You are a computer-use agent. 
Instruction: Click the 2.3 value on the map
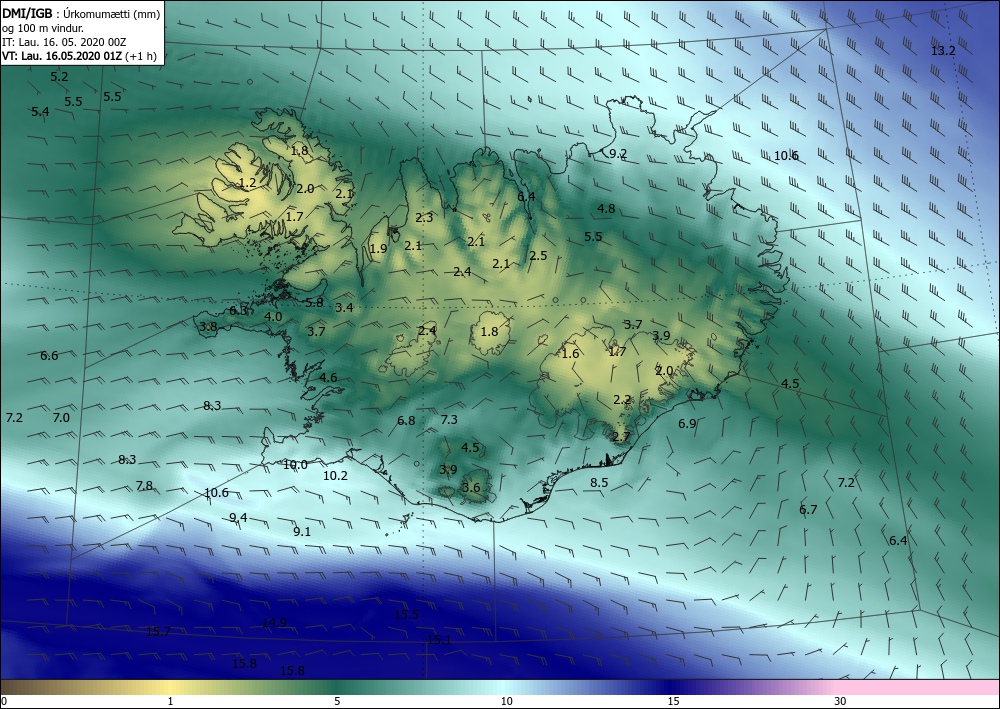click(x=424, y=218)
